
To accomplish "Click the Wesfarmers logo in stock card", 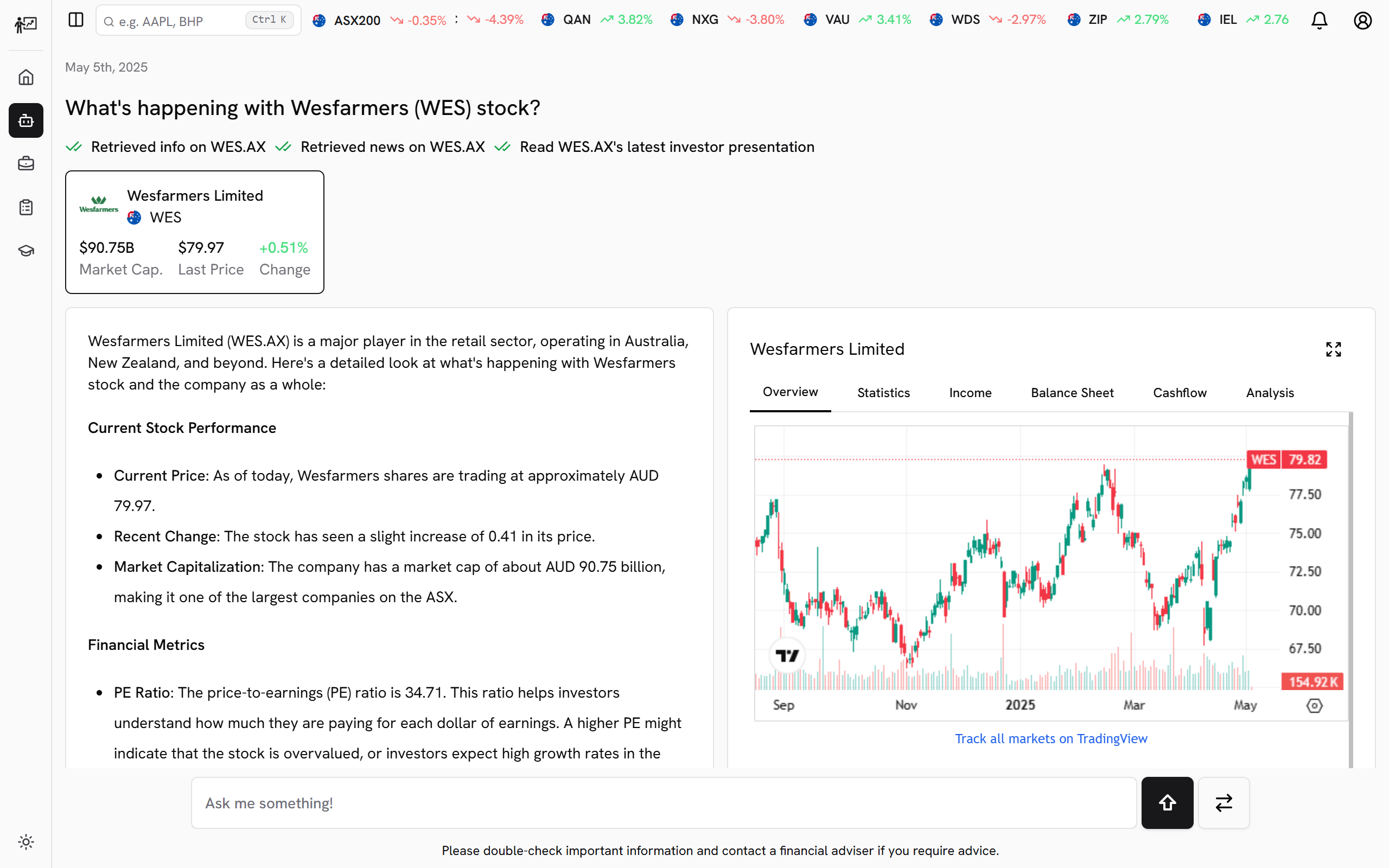I will (99, 205).
